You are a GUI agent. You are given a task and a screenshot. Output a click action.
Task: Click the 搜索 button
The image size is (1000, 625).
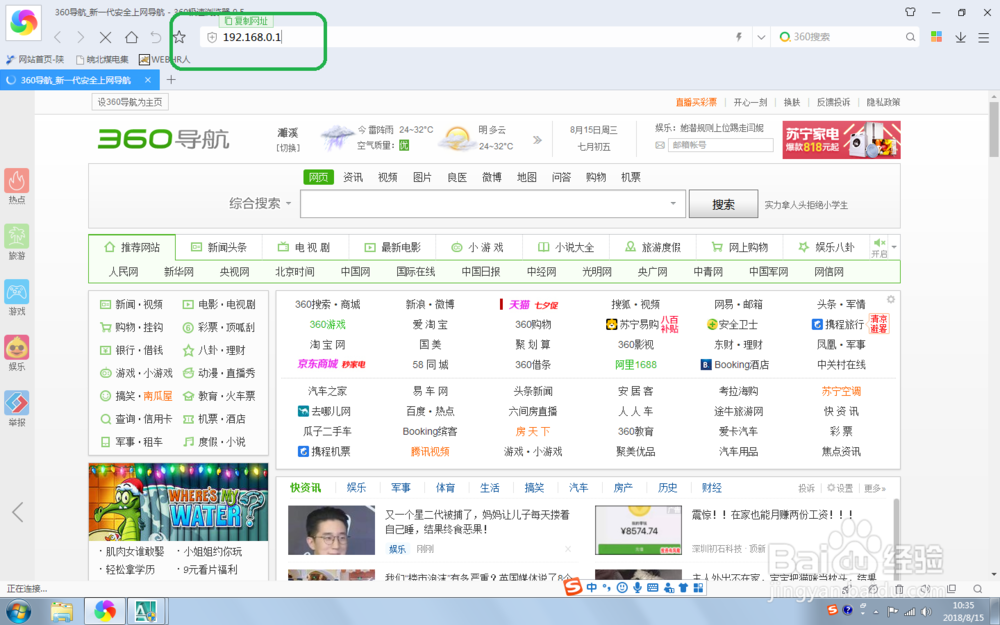723,204
